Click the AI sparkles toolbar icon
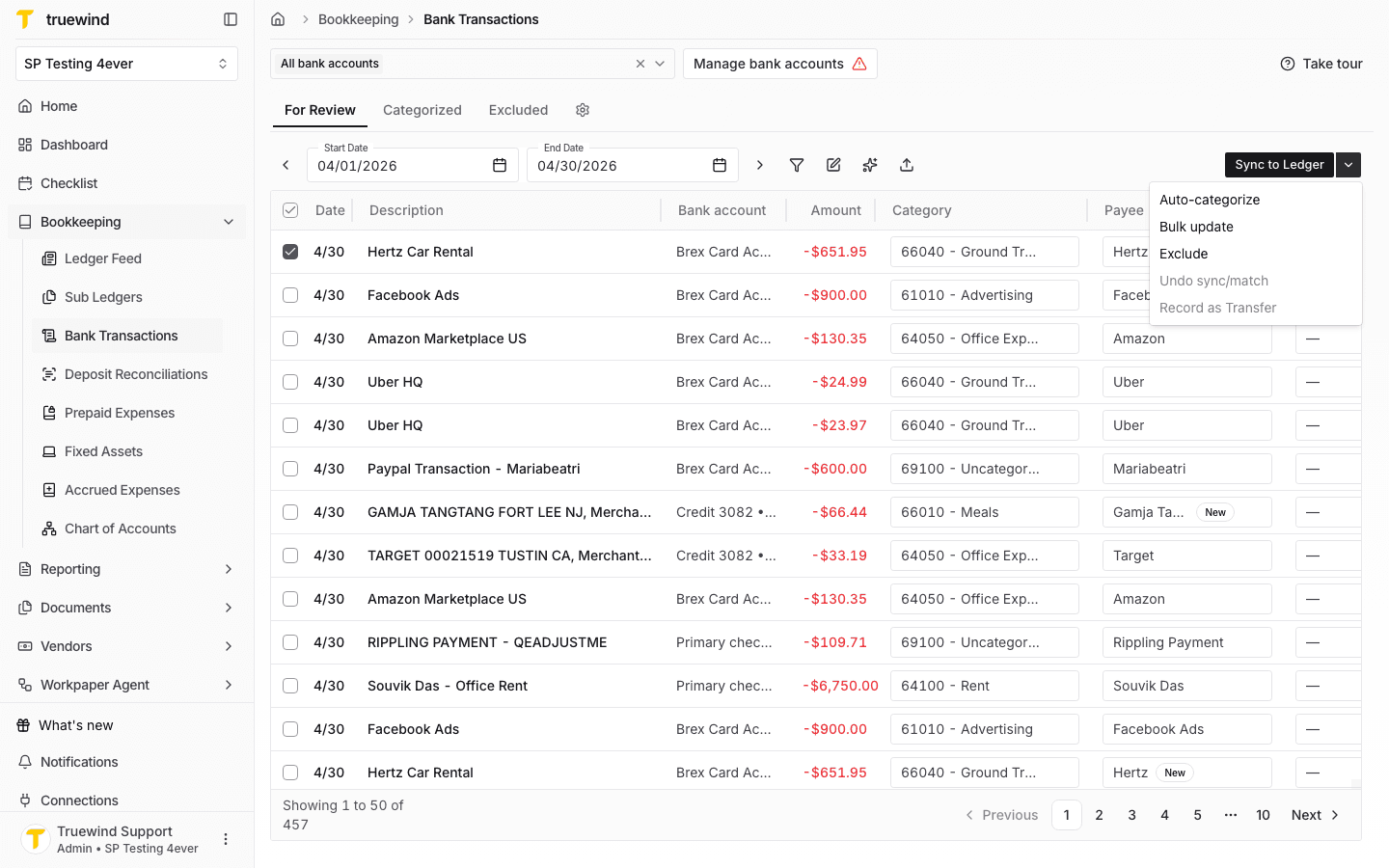Screen dimensions: 1389x868 point(870,165)
